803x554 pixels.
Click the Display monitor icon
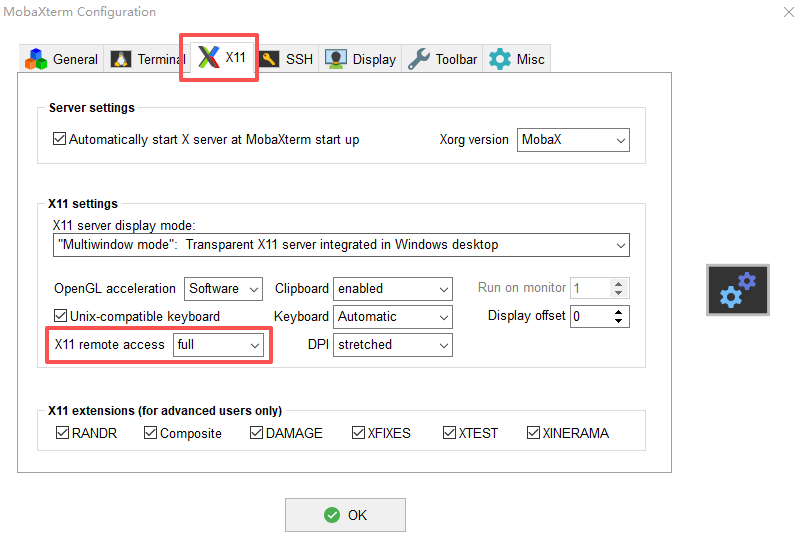[336, 59]
